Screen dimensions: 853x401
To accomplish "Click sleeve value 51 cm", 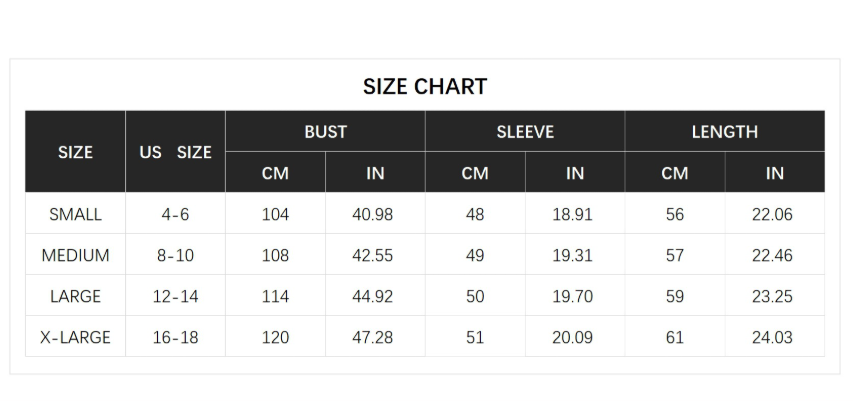I will click(475, 337).
